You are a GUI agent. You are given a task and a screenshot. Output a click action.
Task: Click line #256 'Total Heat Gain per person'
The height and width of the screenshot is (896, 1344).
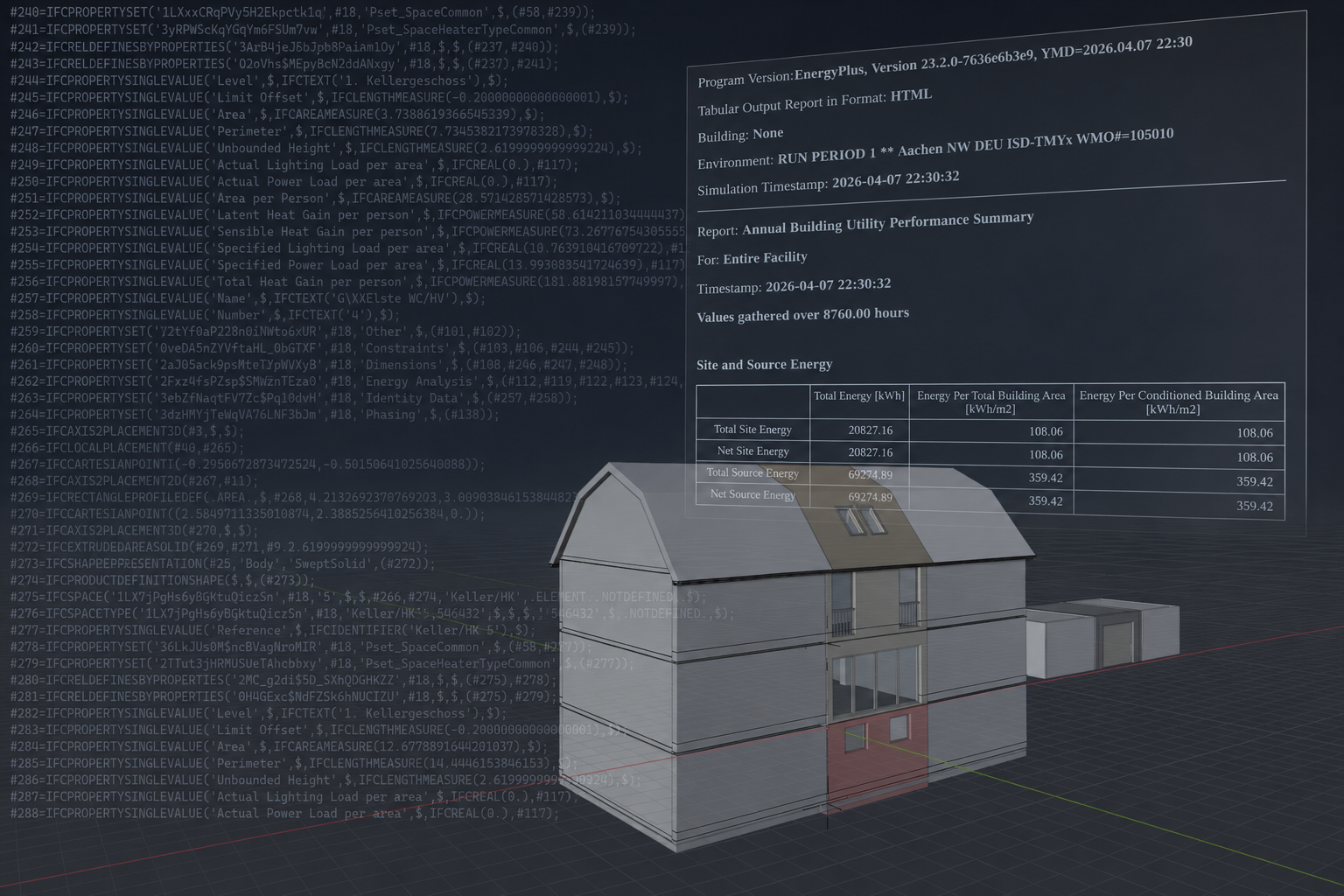point(346,282)
